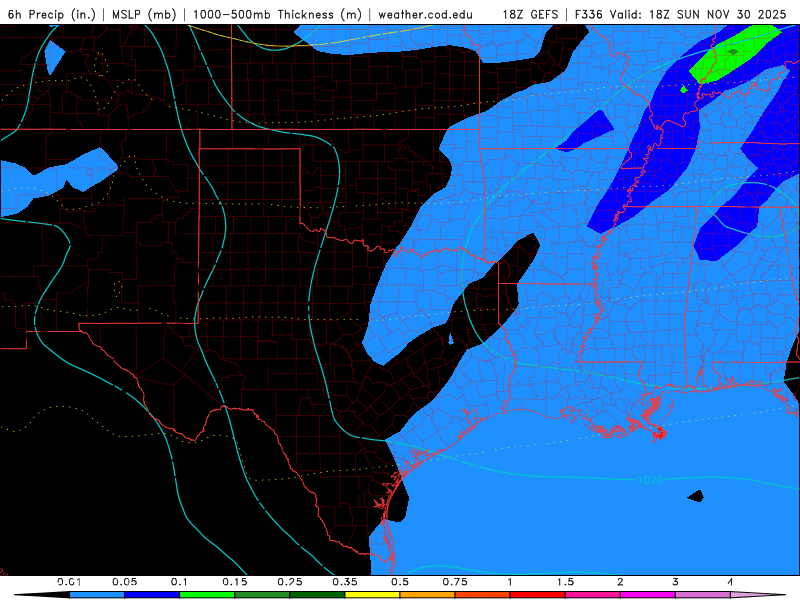This screenshot has width=800, height=600.
Task: Click the 'F336 Valid: 18Z SUN NOV 30 2025' text
Action: [680, 14]
